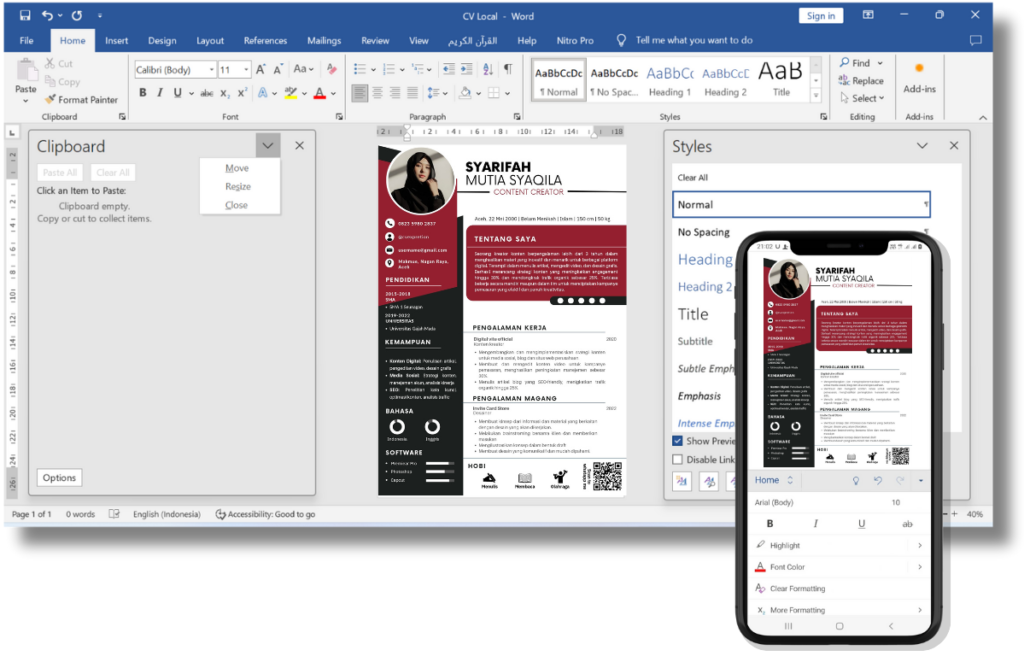Click Find in the Editing group
The image size is (1024, 656).
pos(855,63)
